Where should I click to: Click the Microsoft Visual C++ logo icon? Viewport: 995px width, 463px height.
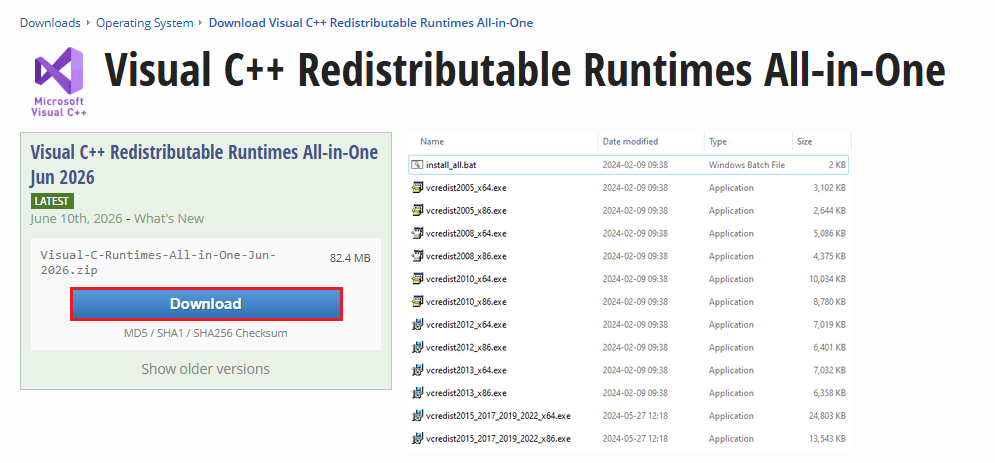click(x=59, y=81)
